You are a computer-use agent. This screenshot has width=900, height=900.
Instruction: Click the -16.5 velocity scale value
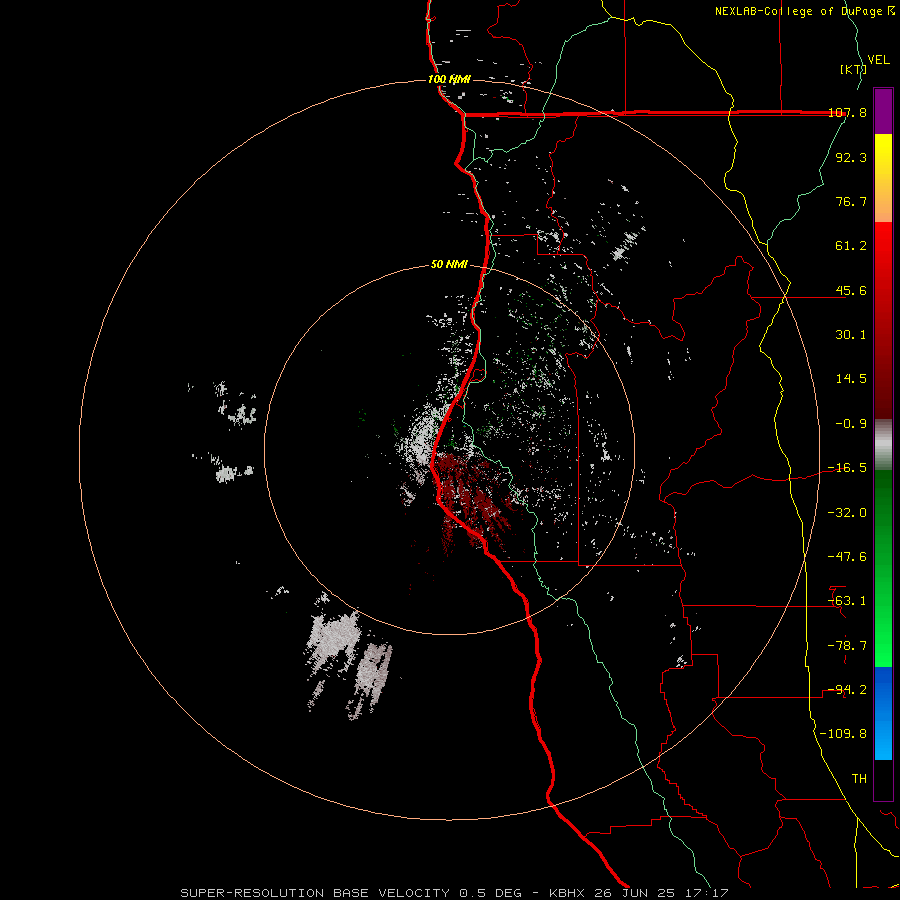[847, 468]
